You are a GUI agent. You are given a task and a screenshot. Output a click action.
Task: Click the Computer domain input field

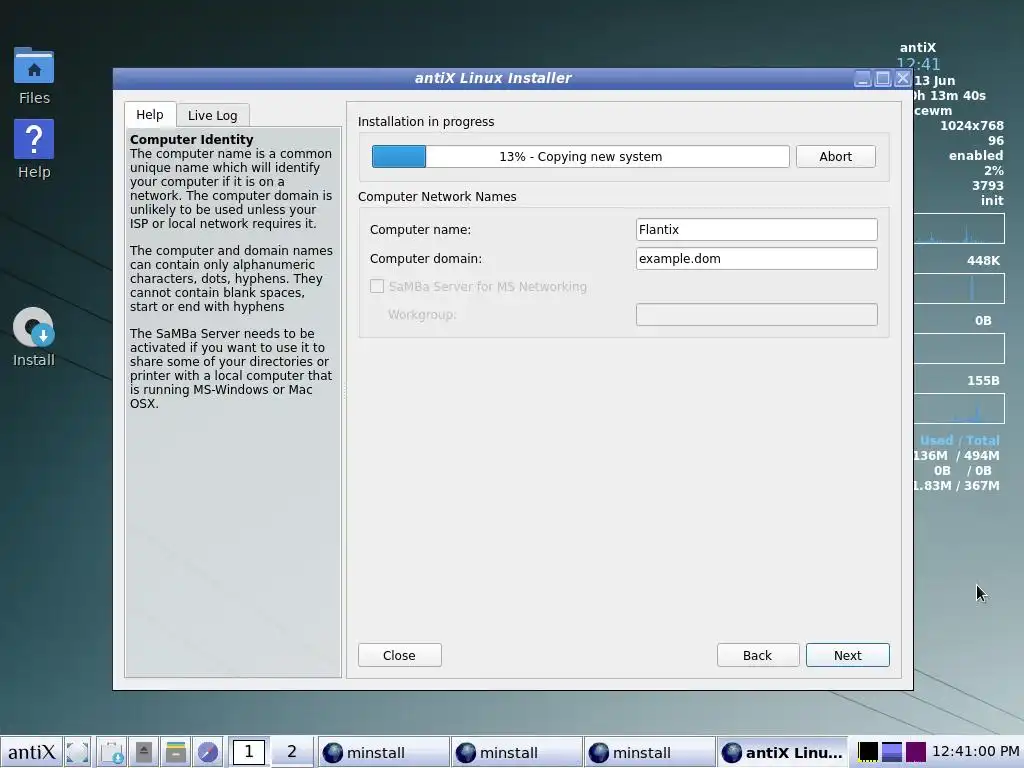[756, 258]
